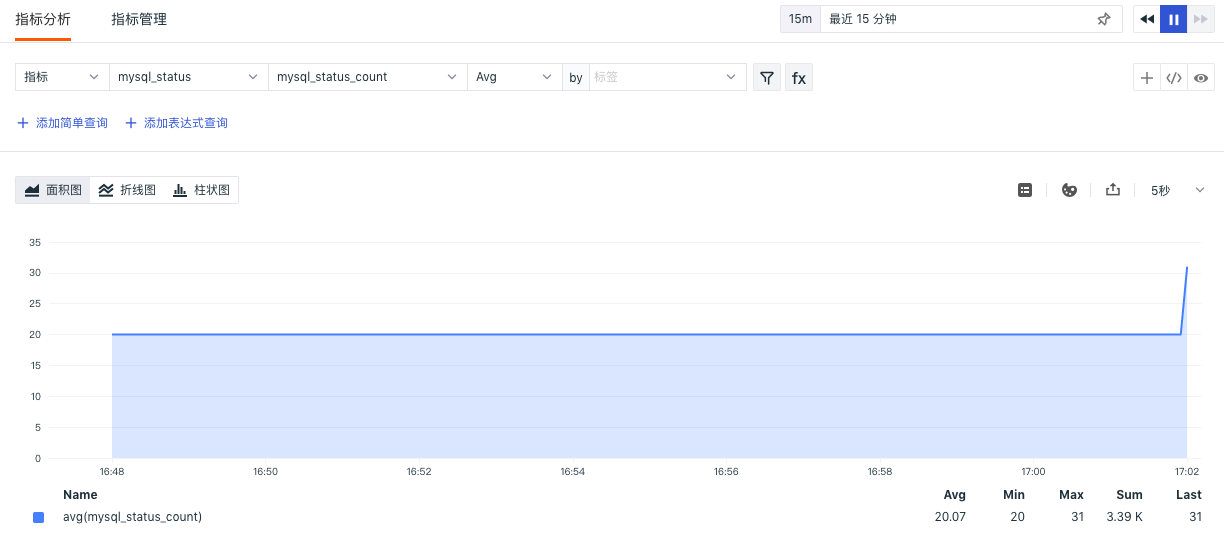Click the 16:48 time axis label
This screenshot has height=545, width=1224.
tap(112, 471)
